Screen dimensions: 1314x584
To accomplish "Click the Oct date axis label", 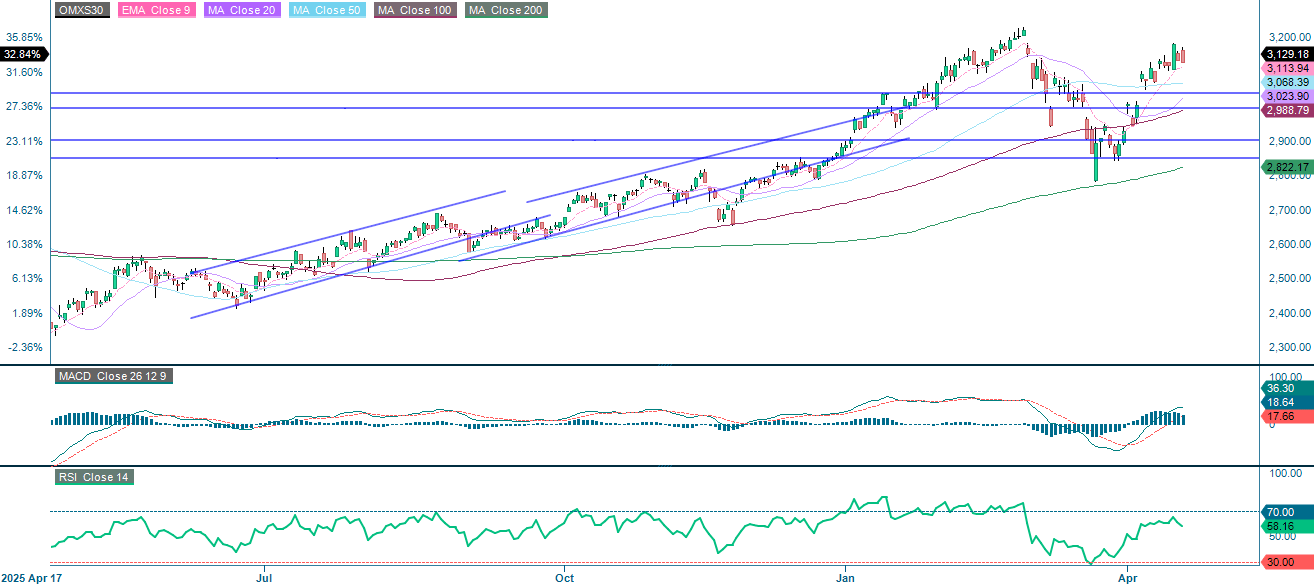I will pos(565,578).
